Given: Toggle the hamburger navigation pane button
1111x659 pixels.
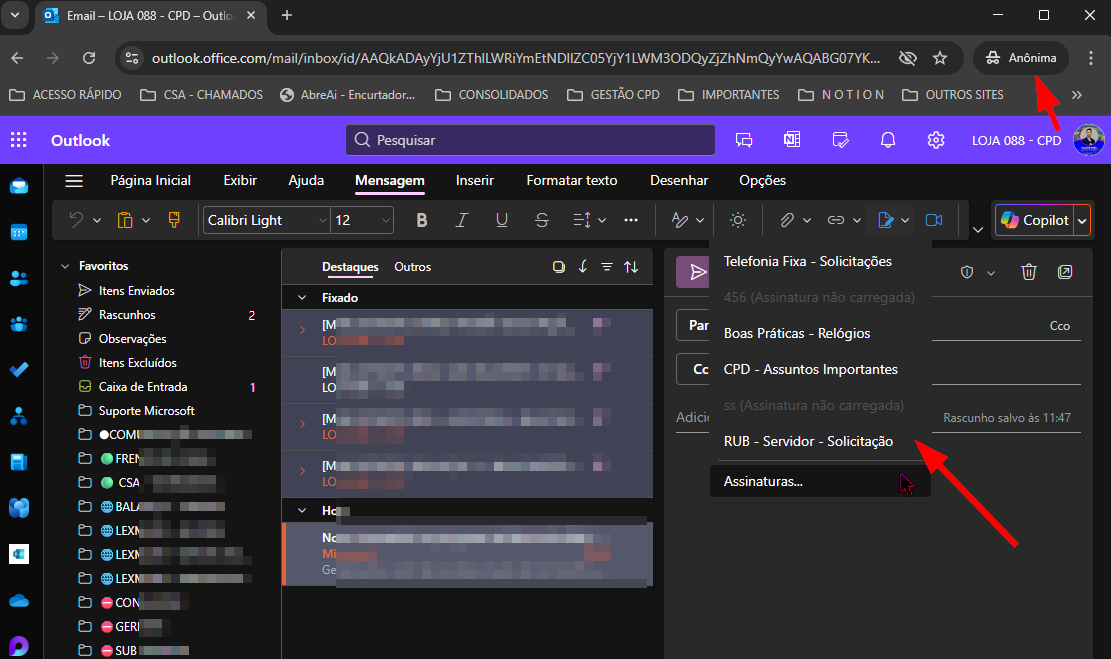Looking at the screenshot, I should (x=74, y=181).
